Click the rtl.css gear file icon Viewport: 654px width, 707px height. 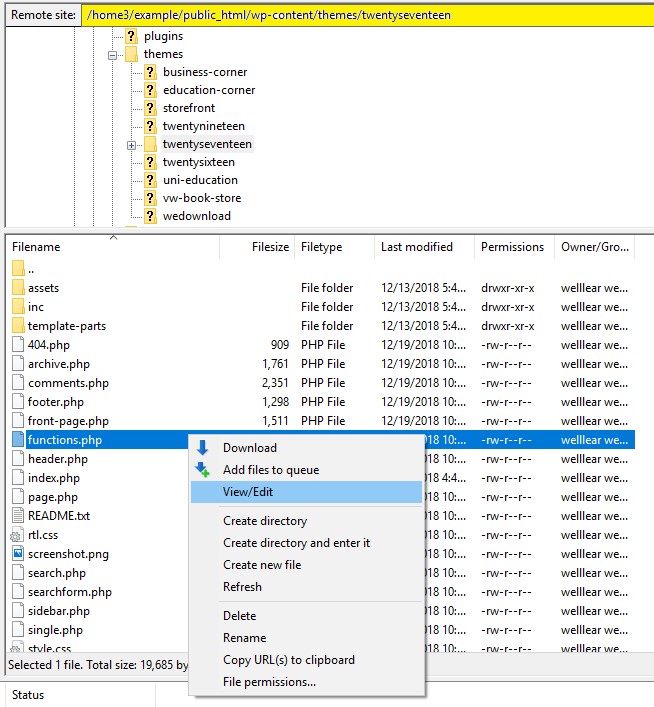coord(18,535)
